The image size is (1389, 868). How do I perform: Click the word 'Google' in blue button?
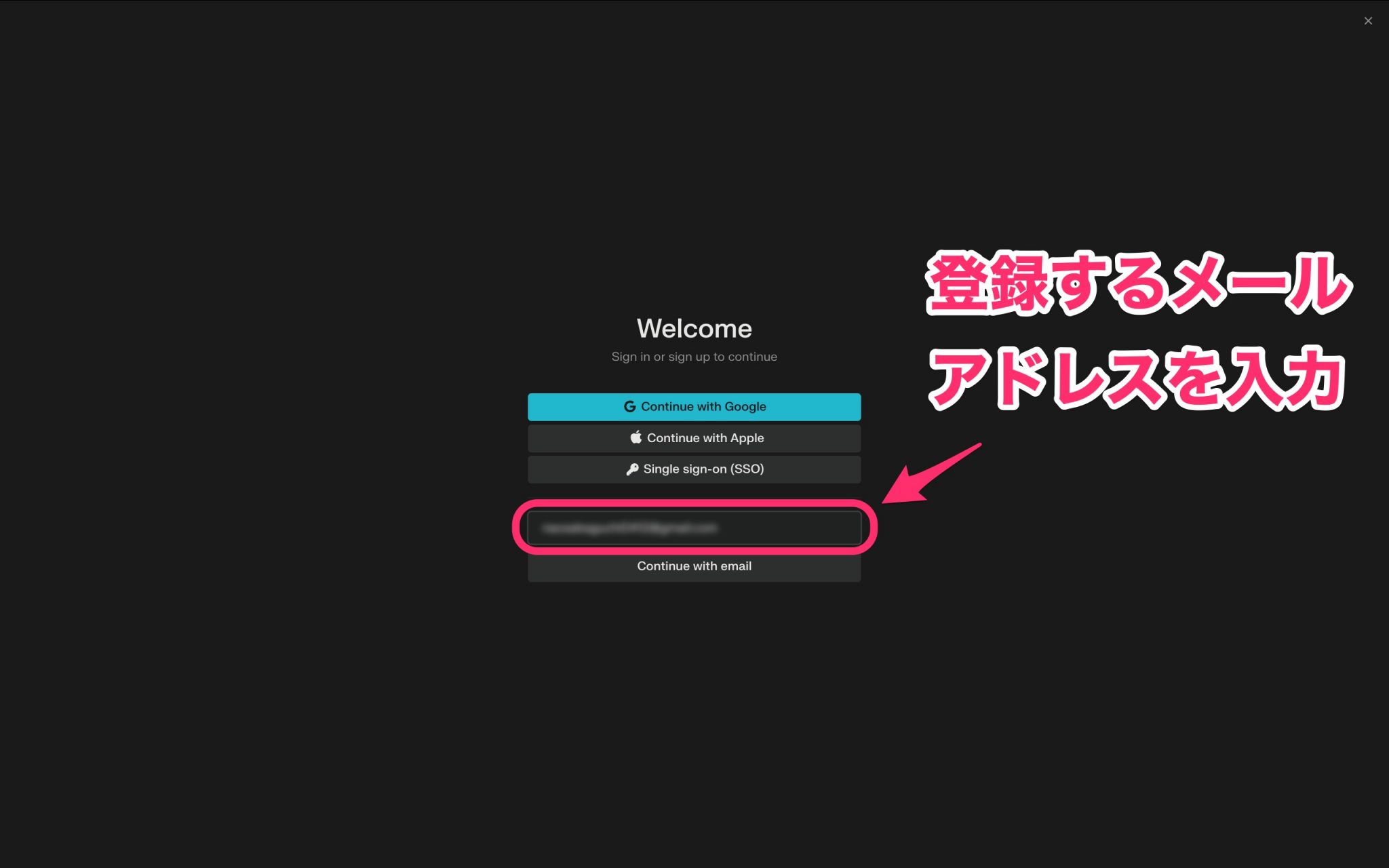pos(745,407)
